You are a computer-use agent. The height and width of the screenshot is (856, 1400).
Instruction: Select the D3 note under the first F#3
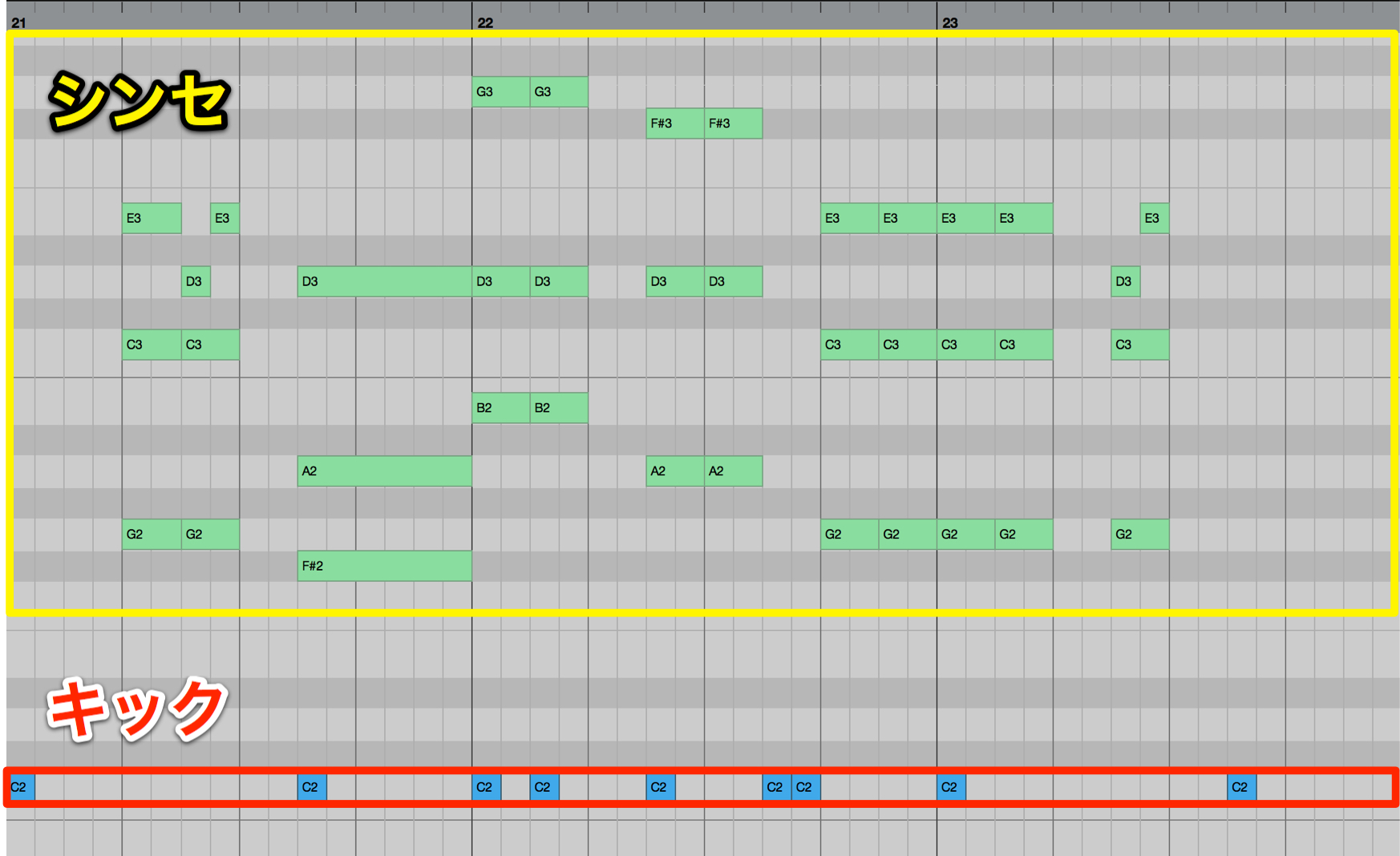[675, 281]
